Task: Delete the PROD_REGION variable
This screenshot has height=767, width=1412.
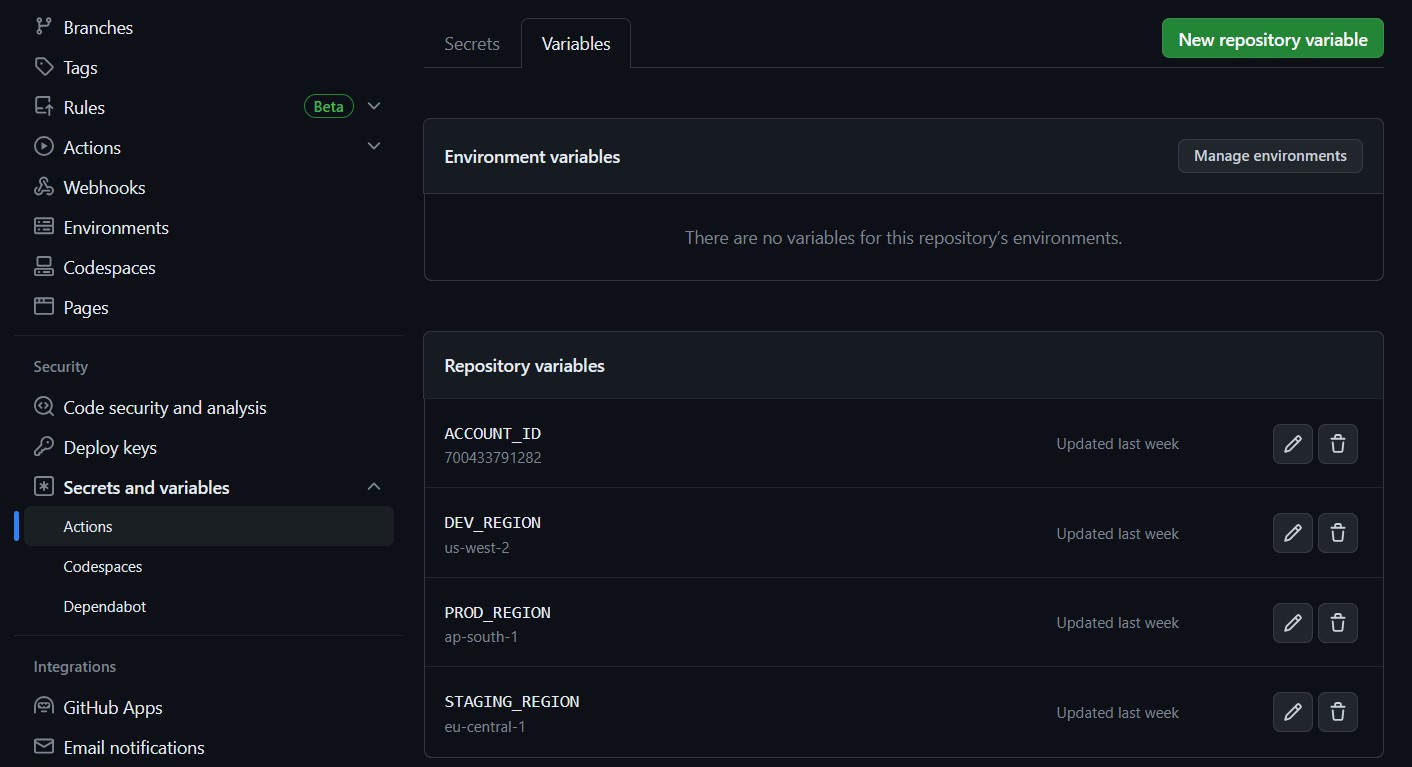Action: (1337, 623)
